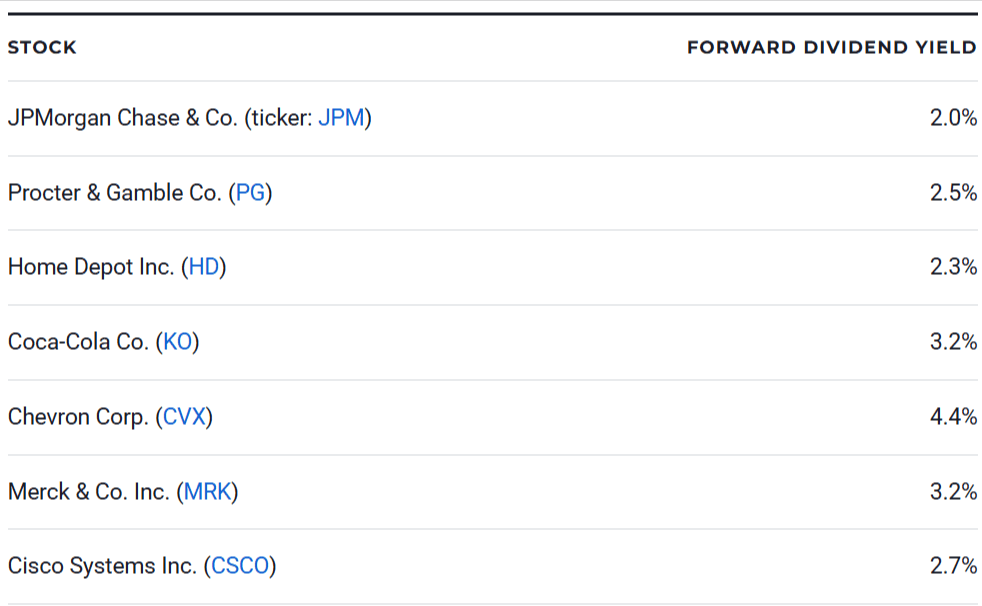Click the FORWARD DIVIDEND YIELD header
This screenshot has width=982, height=606.
click(x=831, y=48)
